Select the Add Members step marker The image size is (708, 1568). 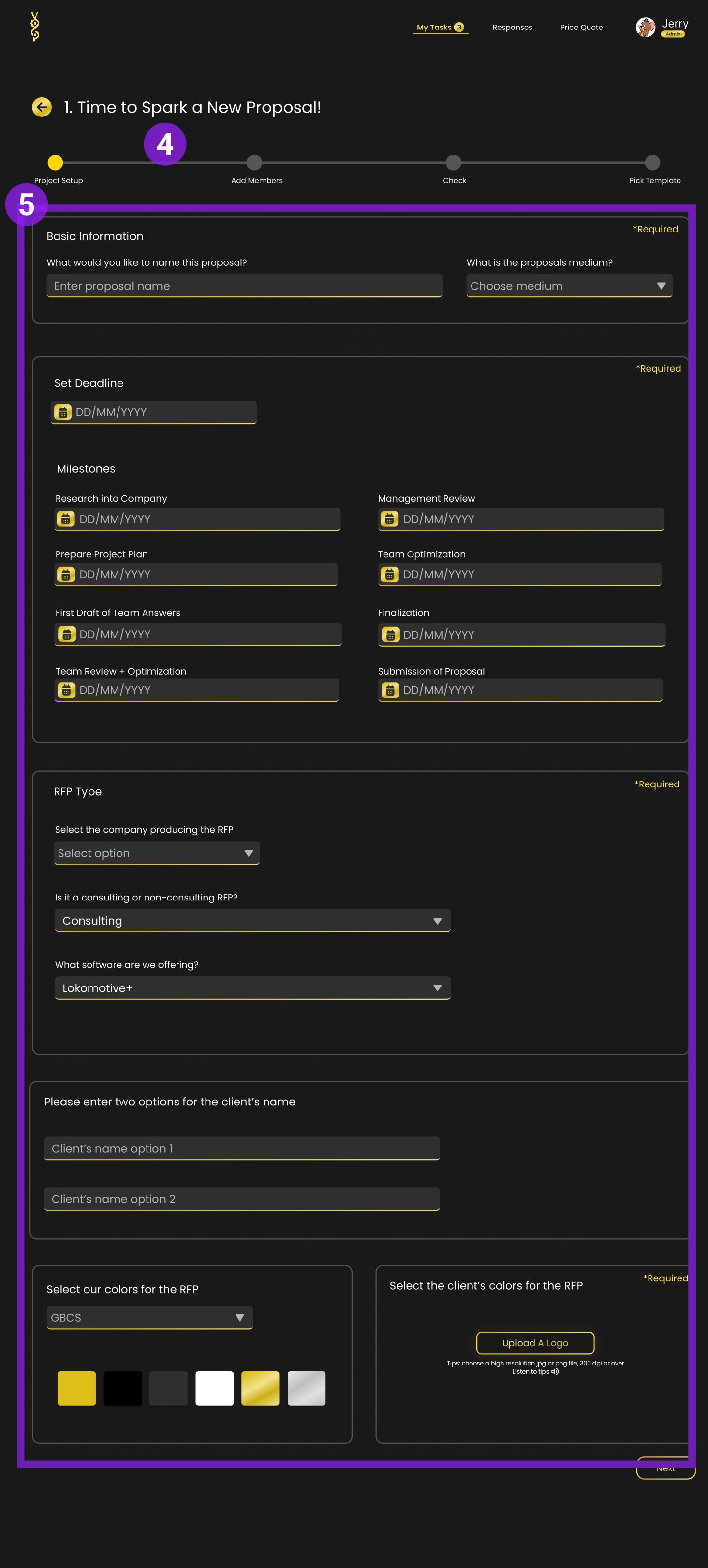pyautogui.click(x=255, y=163)
